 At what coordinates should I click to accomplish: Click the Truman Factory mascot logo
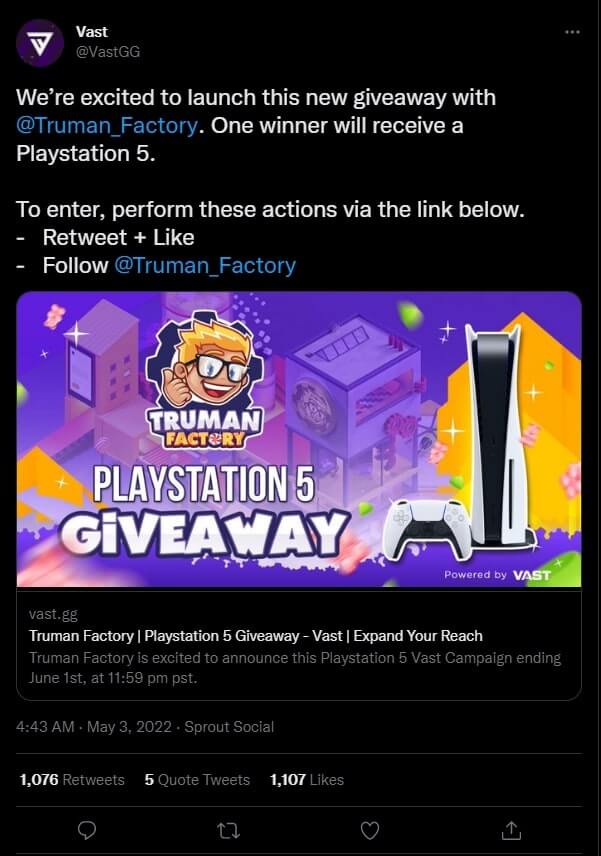(x=203, y=381)
